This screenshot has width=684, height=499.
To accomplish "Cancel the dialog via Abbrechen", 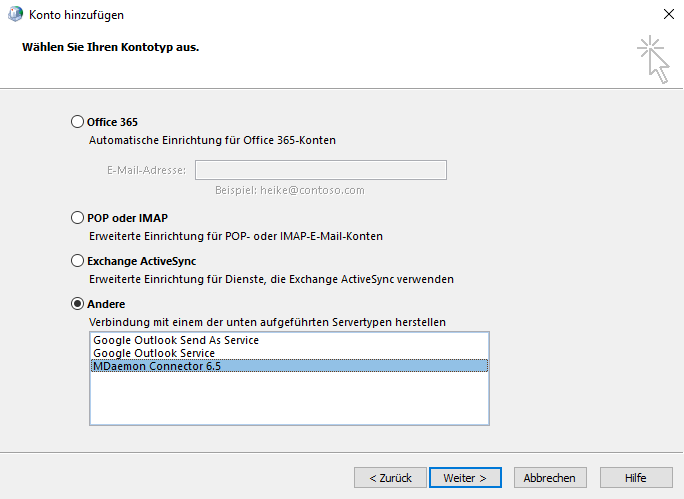I will [x=549, y=478].
